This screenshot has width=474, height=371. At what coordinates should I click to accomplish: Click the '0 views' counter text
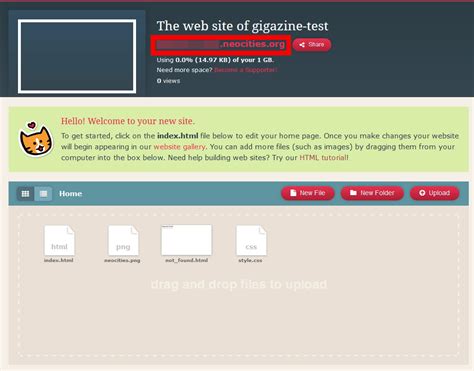(168, 81)
